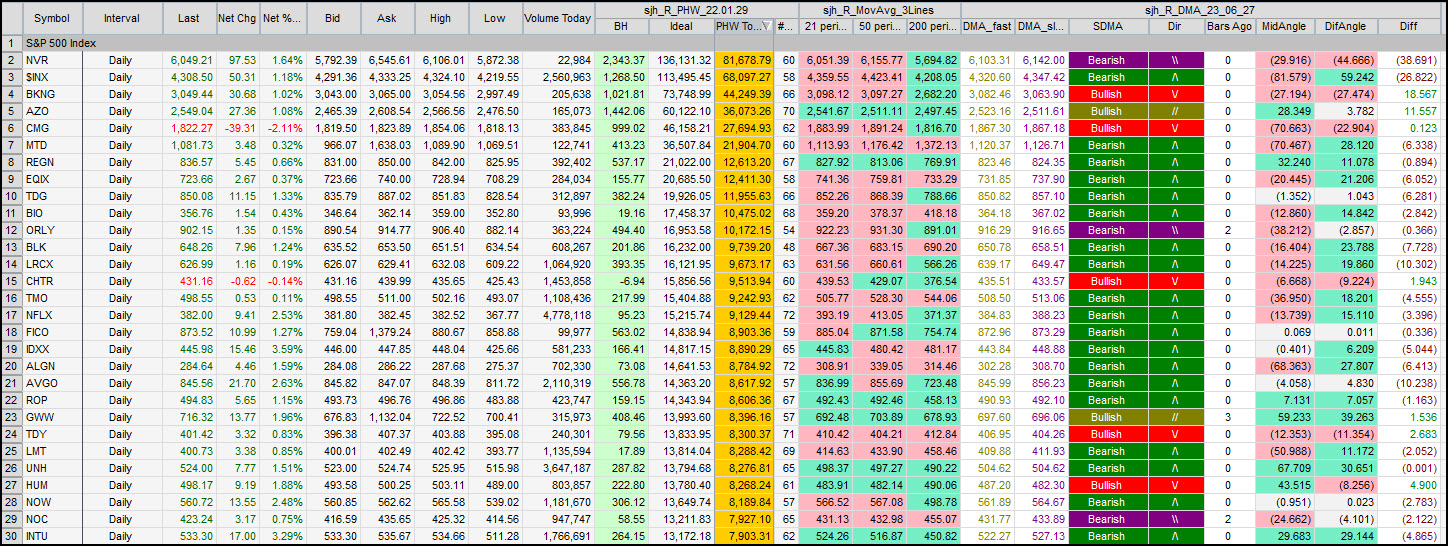The height and width of the screenshot is (546, 1448).
Task: Click the 81,678.79 PHW cell for NVR
Action: [x=744, y=61]
